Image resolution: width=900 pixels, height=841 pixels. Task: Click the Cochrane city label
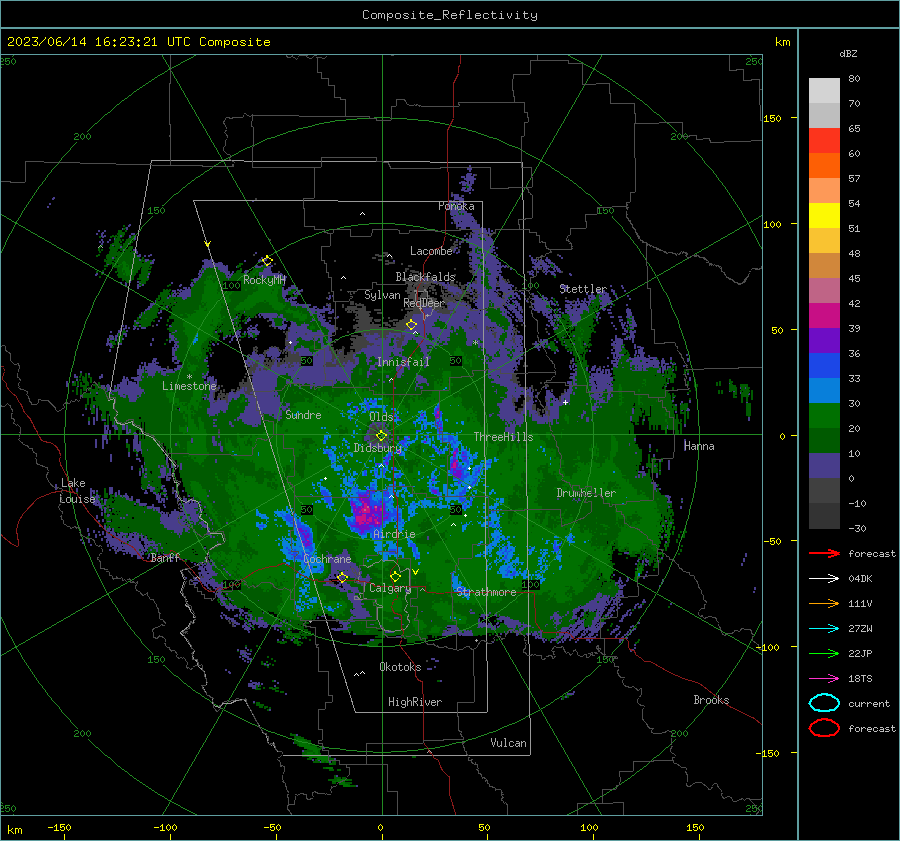coord(327,559)
